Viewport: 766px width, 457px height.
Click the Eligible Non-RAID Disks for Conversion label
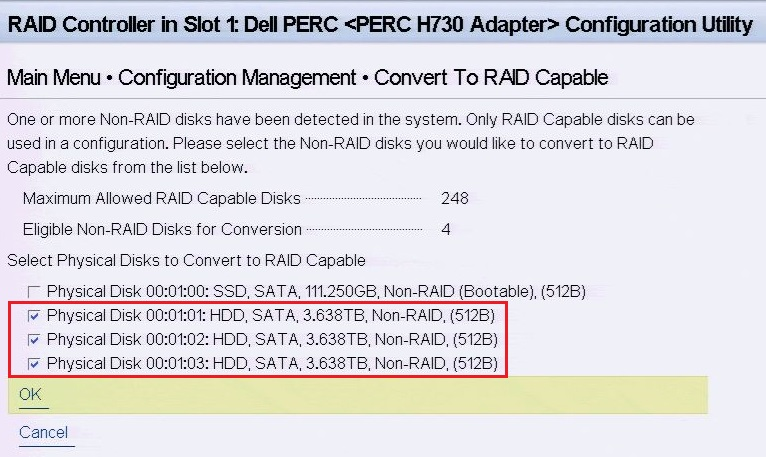click(x=162, y=229)
